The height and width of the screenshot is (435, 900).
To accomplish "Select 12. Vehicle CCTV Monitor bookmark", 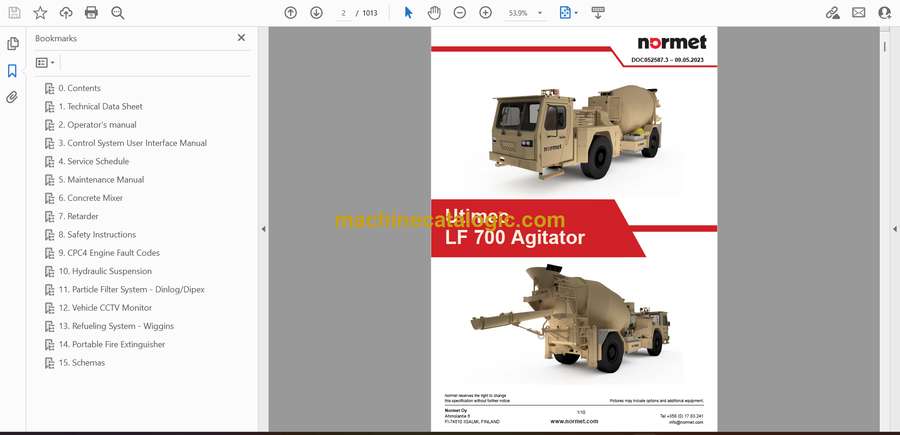I will (105, 308).
